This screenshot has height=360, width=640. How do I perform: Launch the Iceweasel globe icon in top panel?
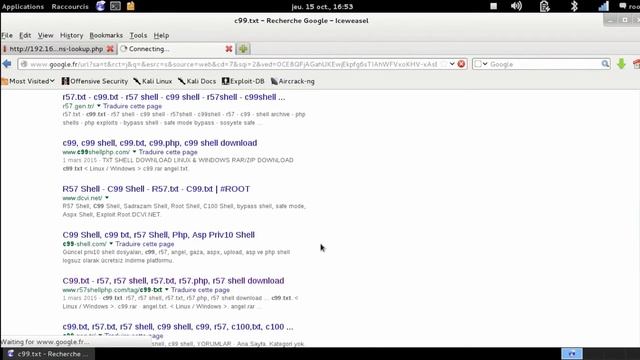(x=100, y=6)
